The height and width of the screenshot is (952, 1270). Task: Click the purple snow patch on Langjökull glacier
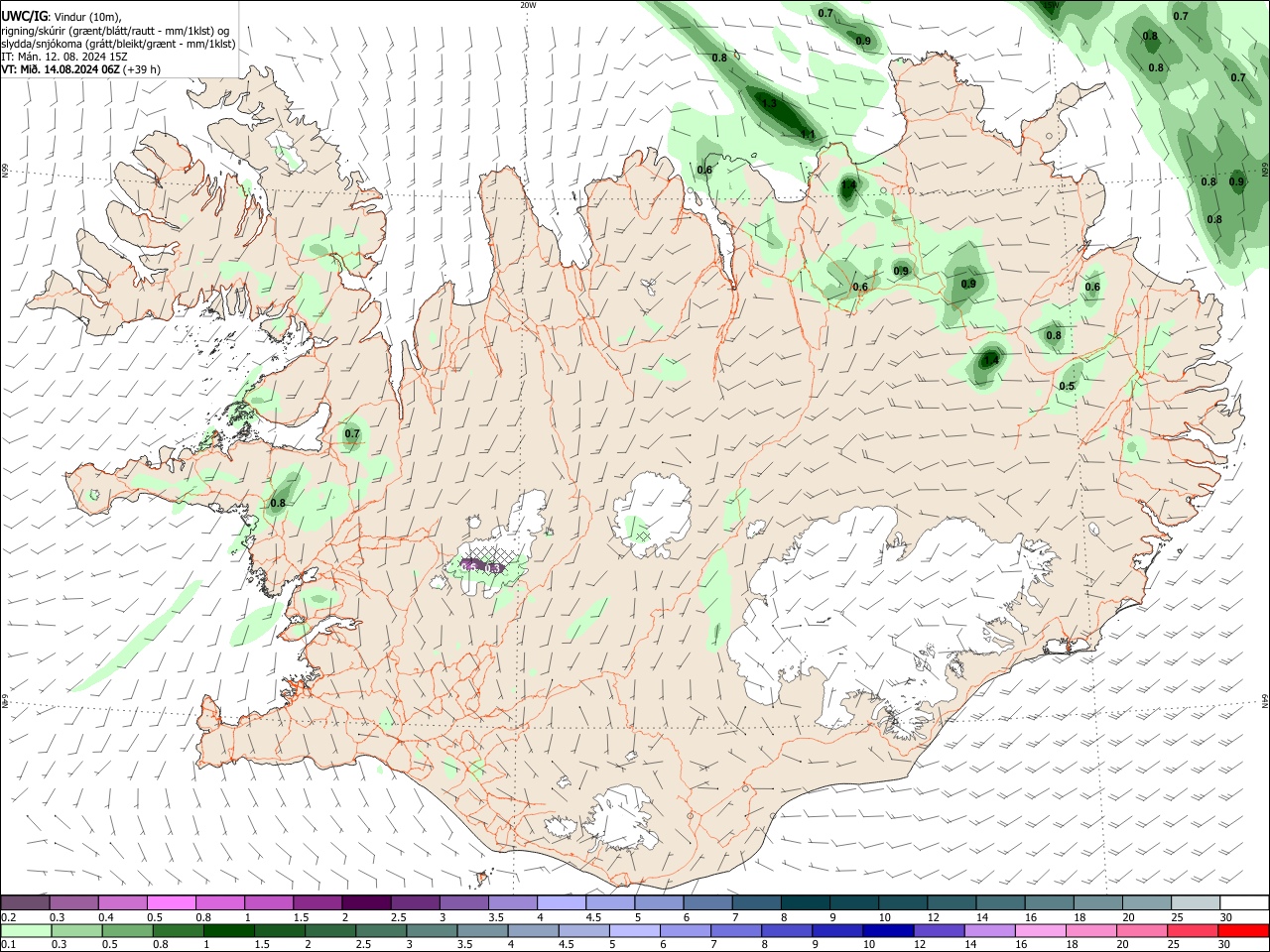pyautogui.click(x=483, y=566)
